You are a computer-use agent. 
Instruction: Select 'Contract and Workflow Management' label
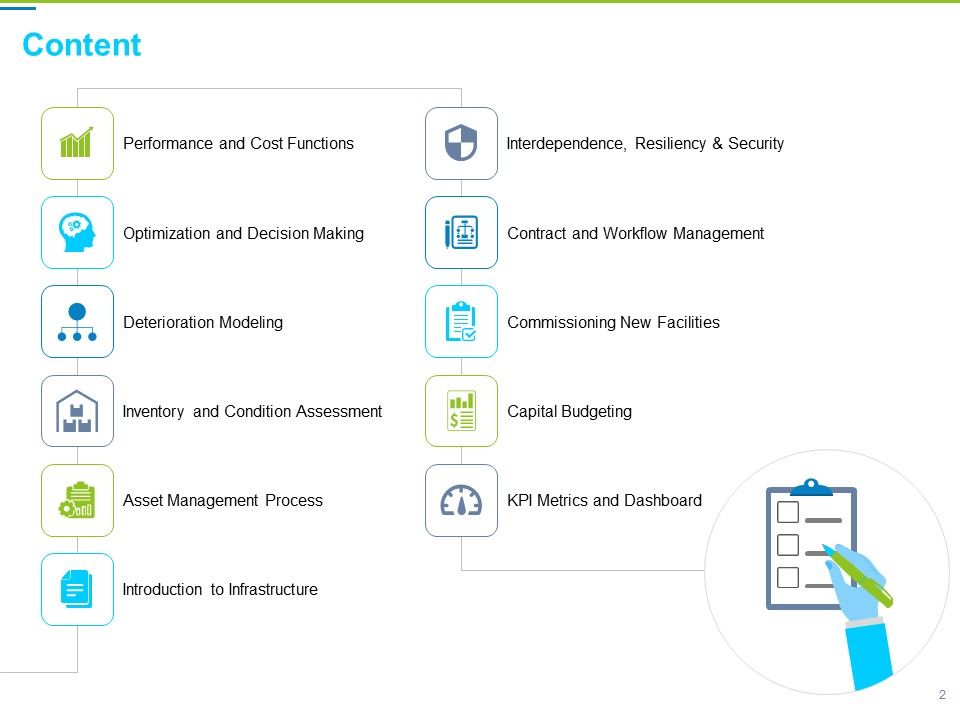(x=635, y=233)
